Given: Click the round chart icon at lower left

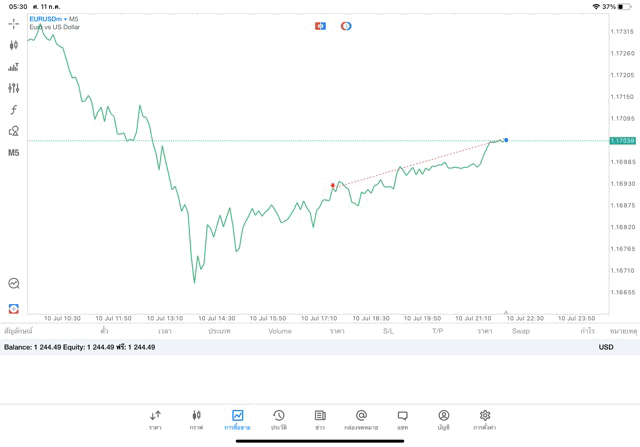Looking at the screenshot, I should [x=13, y=284].
